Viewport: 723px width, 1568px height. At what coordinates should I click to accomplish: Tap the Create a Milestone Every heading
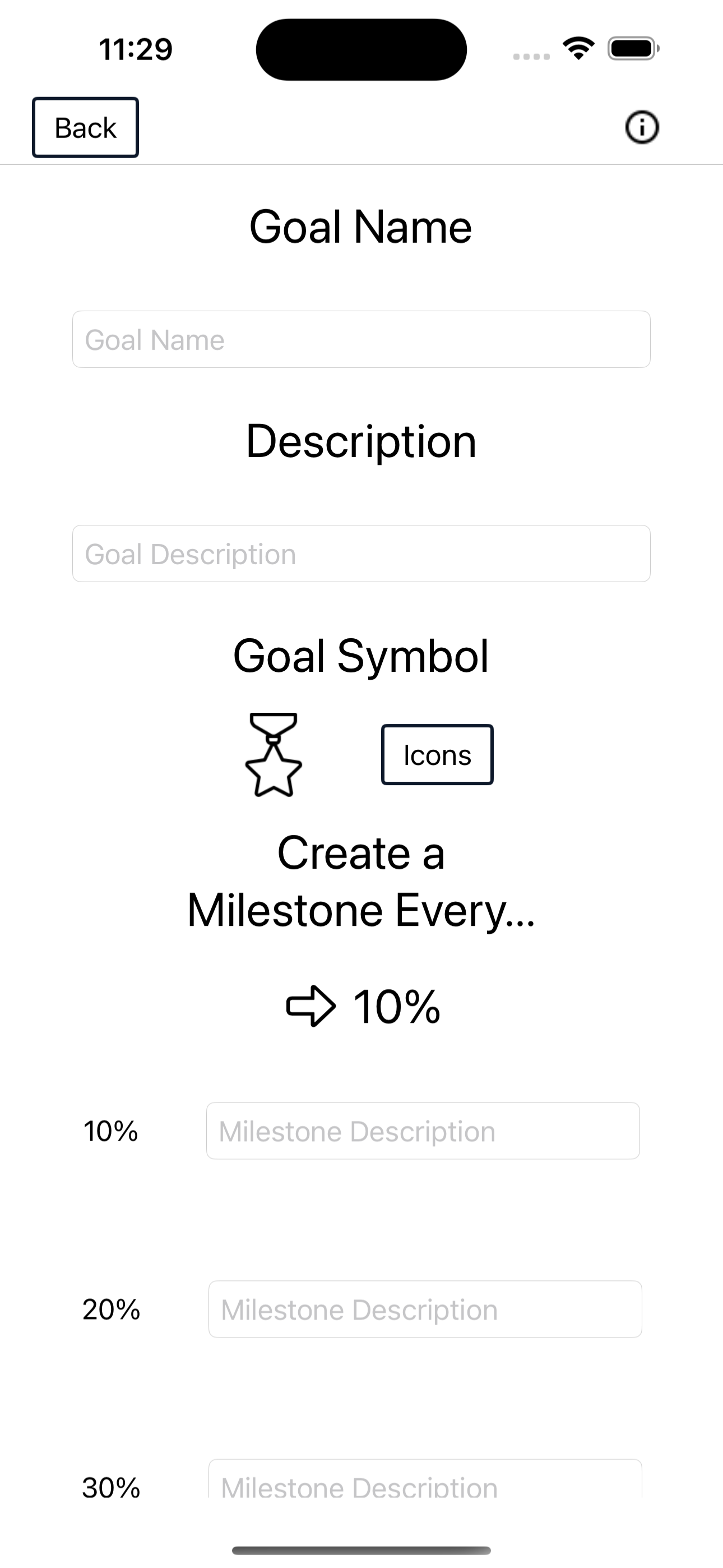click(361, 882)
